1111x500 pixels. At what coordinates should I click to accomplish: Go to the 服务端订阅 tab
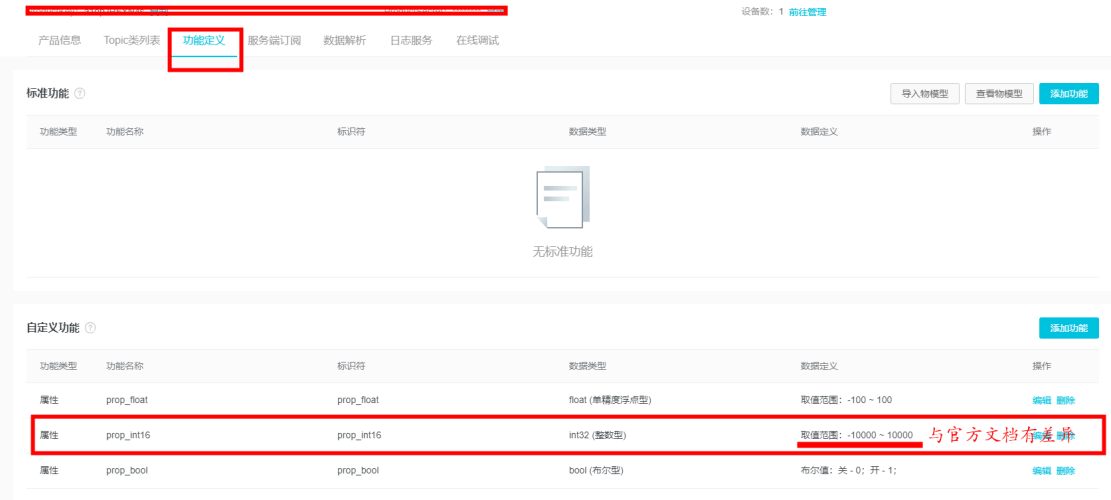point(274,41)
